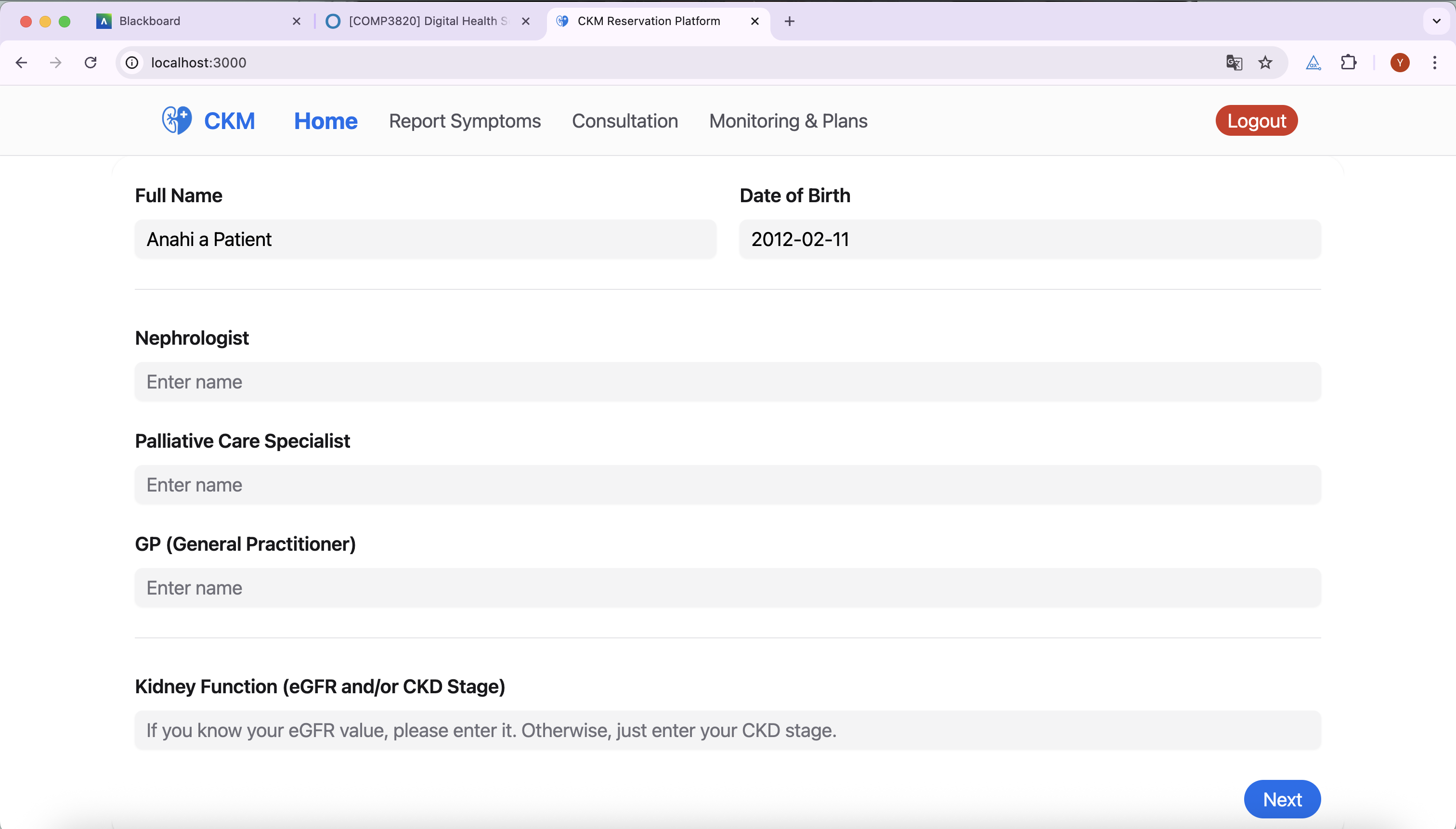Viewport: 1456px width, 829px height.
Task: Reload the current page
Action: point(90,63)
